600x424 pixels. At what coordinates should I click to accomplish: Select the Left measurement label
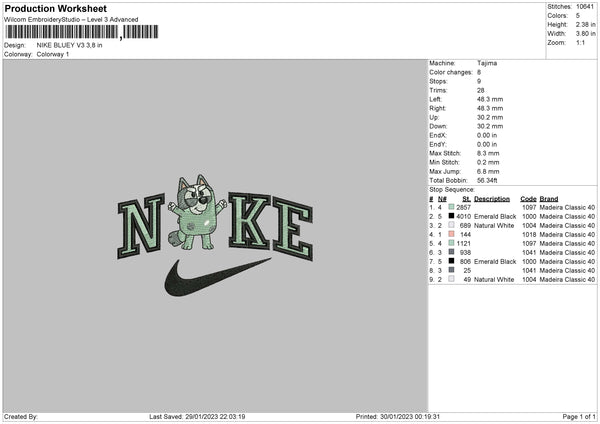pyautogui.click(x=435, y=99)
